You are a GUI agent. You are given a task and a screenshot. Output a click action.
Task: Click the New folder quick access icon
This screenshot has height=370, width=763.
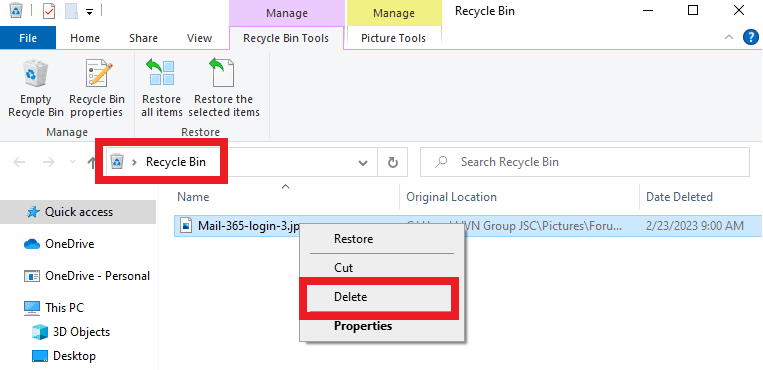coord(71,11)
